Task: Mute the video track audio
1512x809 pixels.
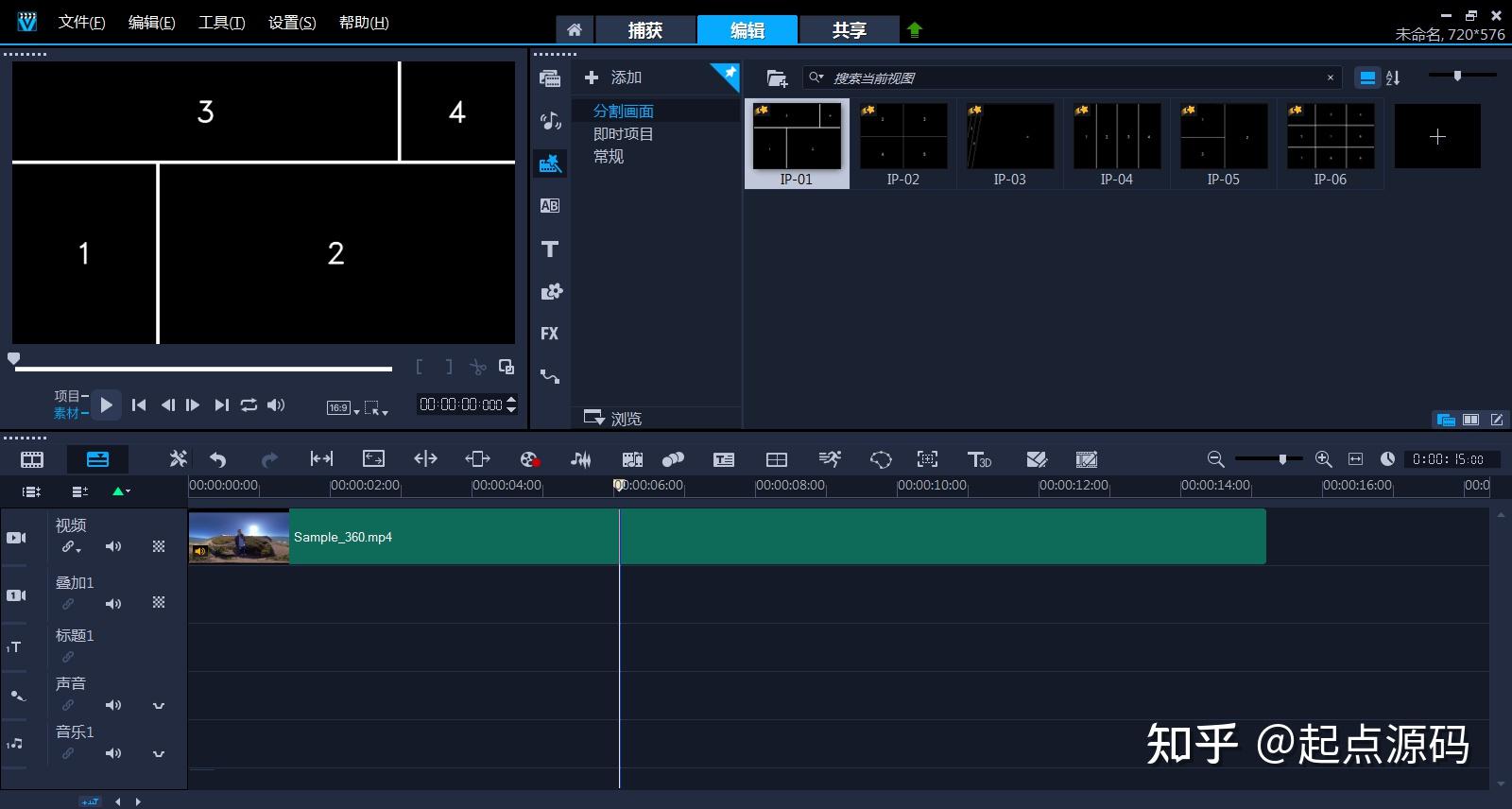Action: [x=113, y=546]
